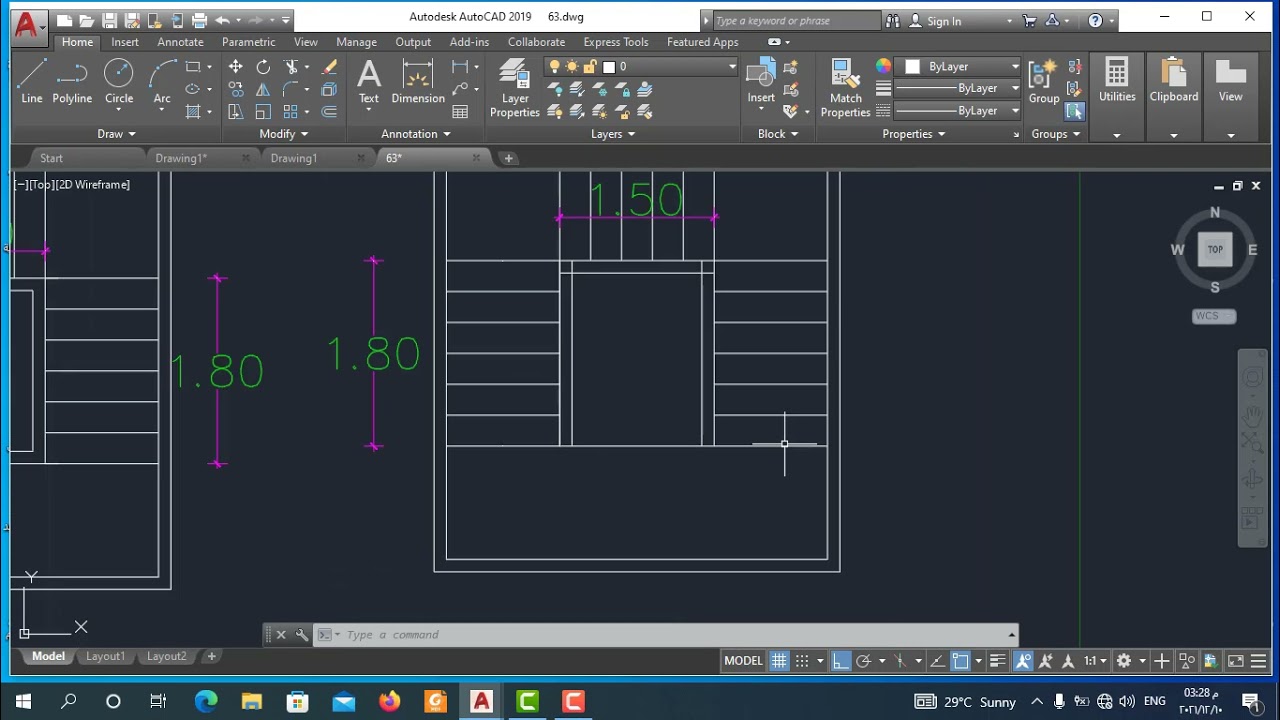The height and width of the screenshot is (720, 1280).
Task: Open the Insert ribbon tab
Action: [125, 42]
